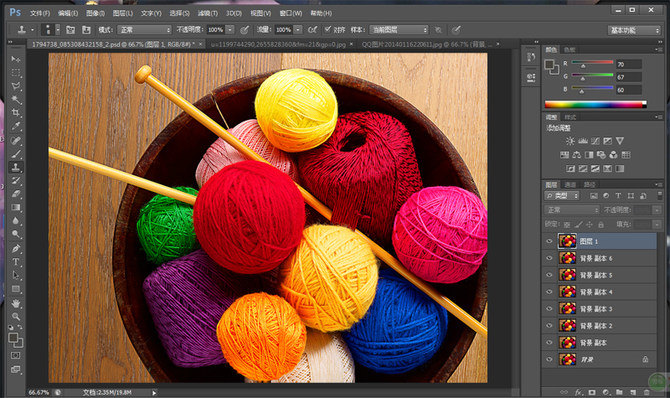Select the Blur tool

[x=16, y=221]
